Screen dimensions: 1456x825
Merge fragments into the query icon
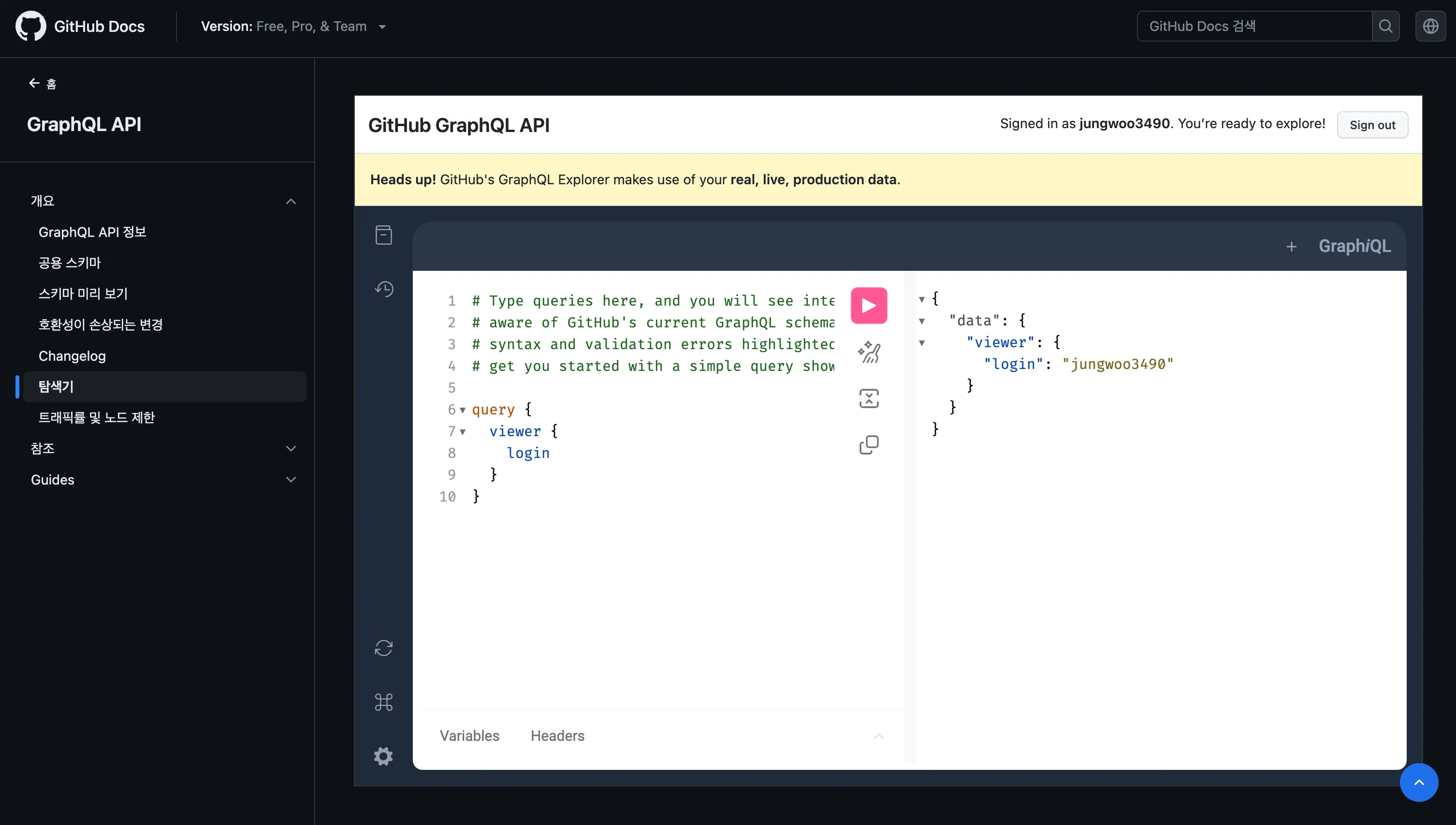[869, 399]
